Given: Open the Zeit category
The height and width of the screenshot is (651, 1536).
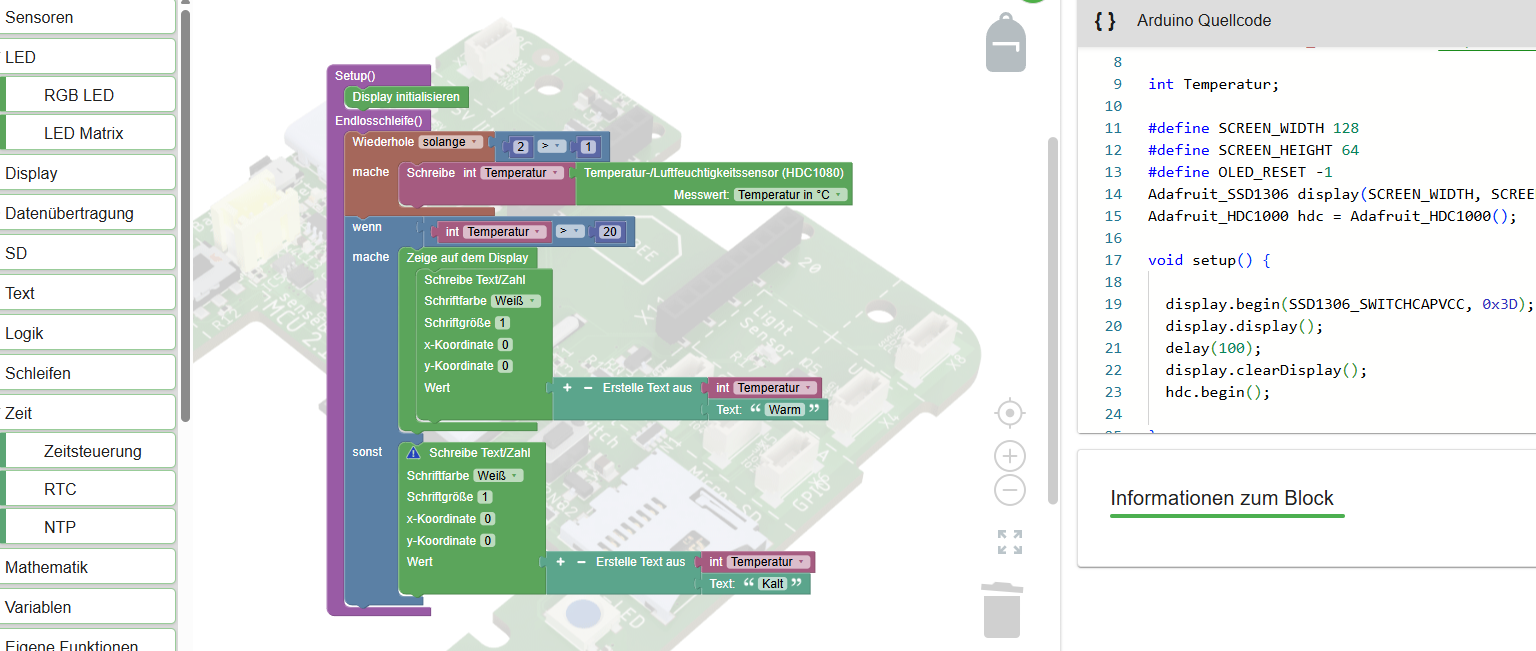Looking at the screenshot, I should click(88, 414).
